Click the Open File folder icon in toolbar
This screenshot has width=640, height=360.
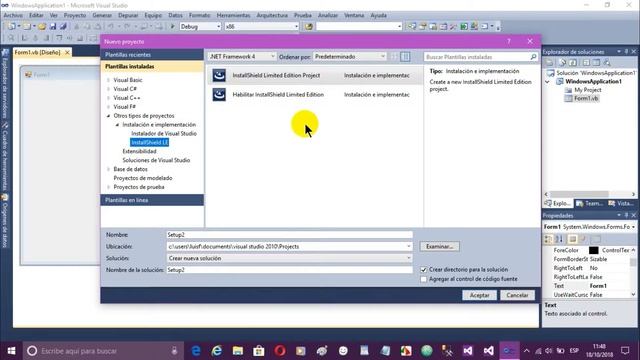(42, 27)
